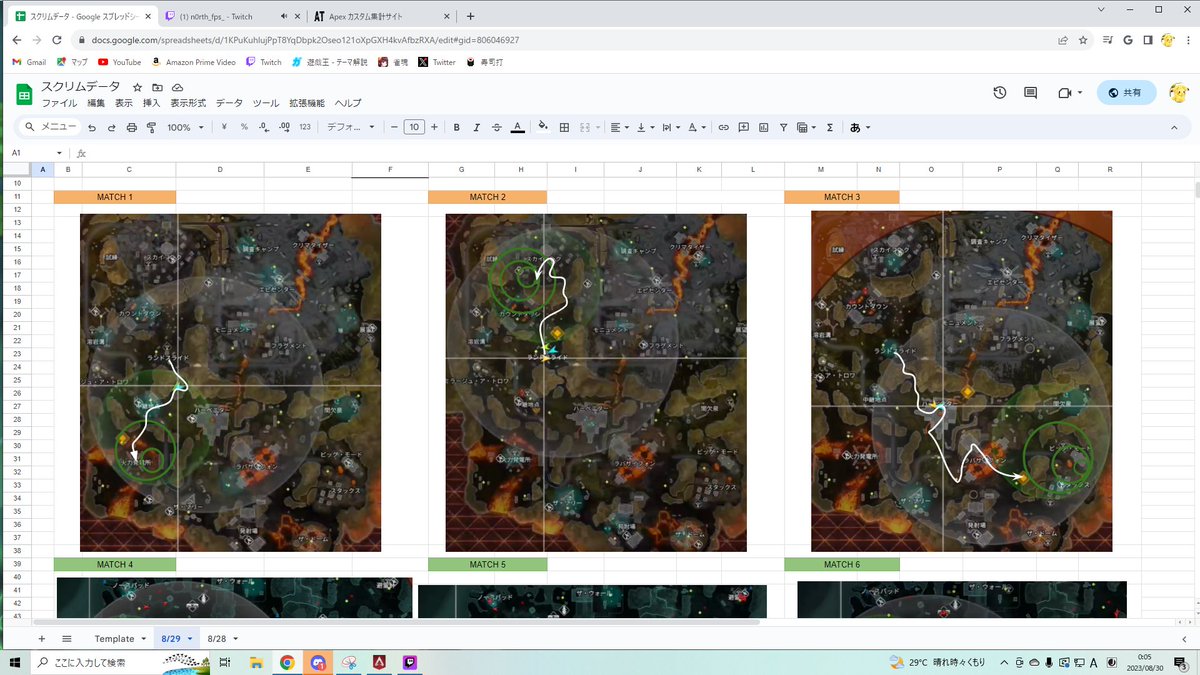Insert a chart from toolbar

pyautogui.click(x=764, y=127)
